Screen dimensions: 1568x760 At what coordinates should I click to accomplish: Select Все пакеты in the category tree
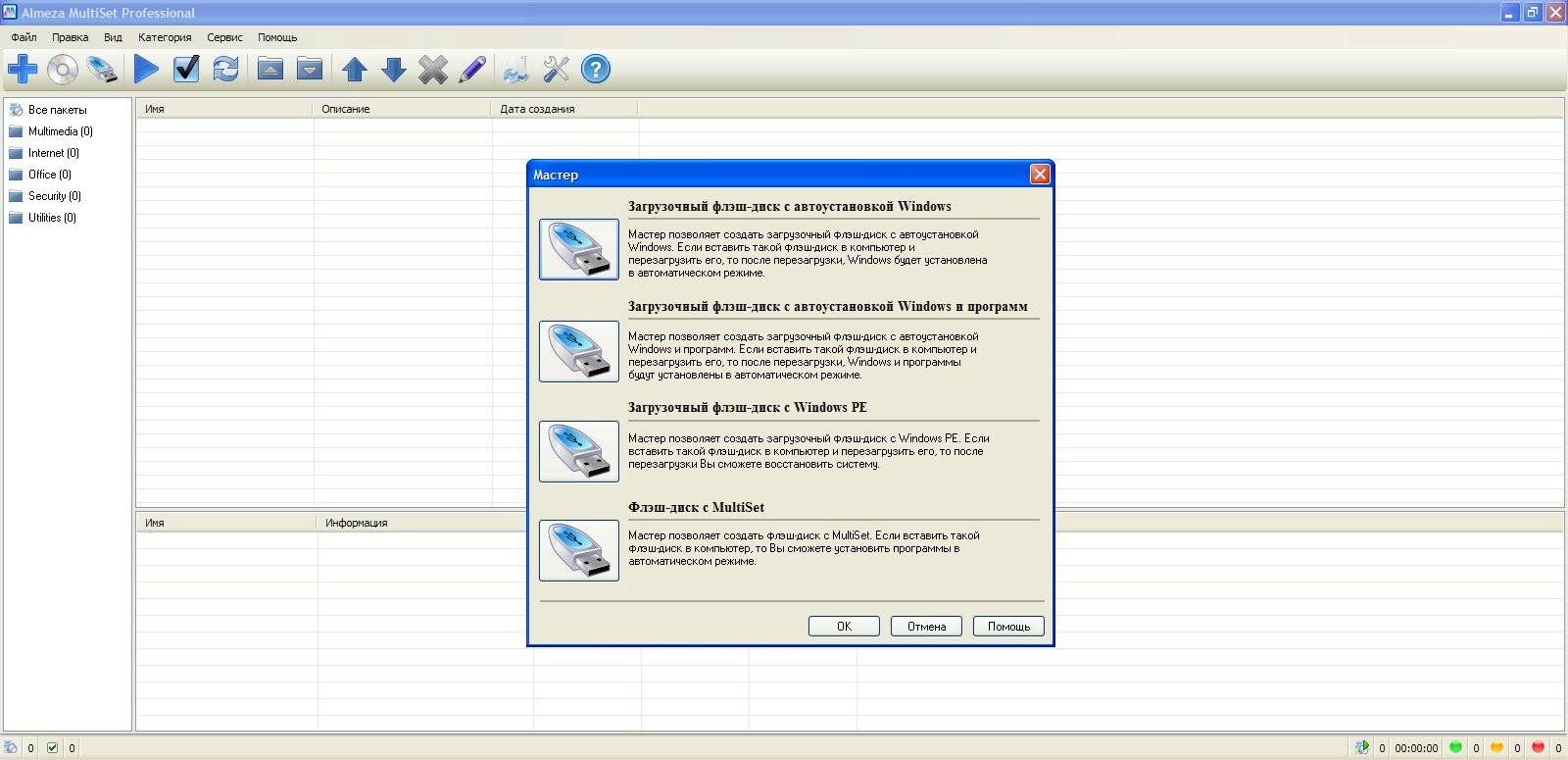point(57,110)
